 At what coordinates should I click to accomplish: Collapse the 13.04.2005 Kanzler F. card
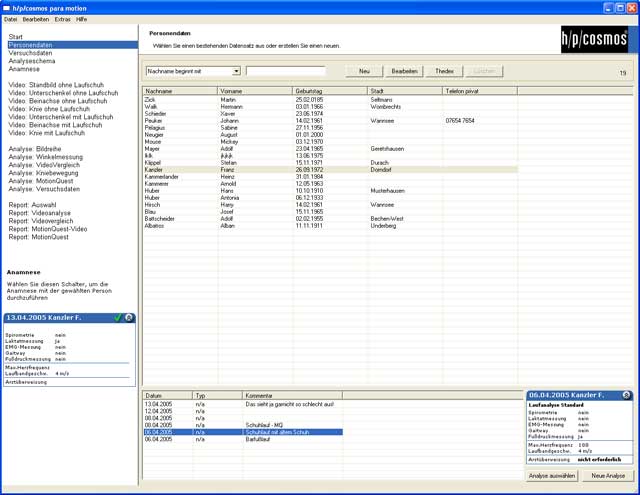point(129,317)
